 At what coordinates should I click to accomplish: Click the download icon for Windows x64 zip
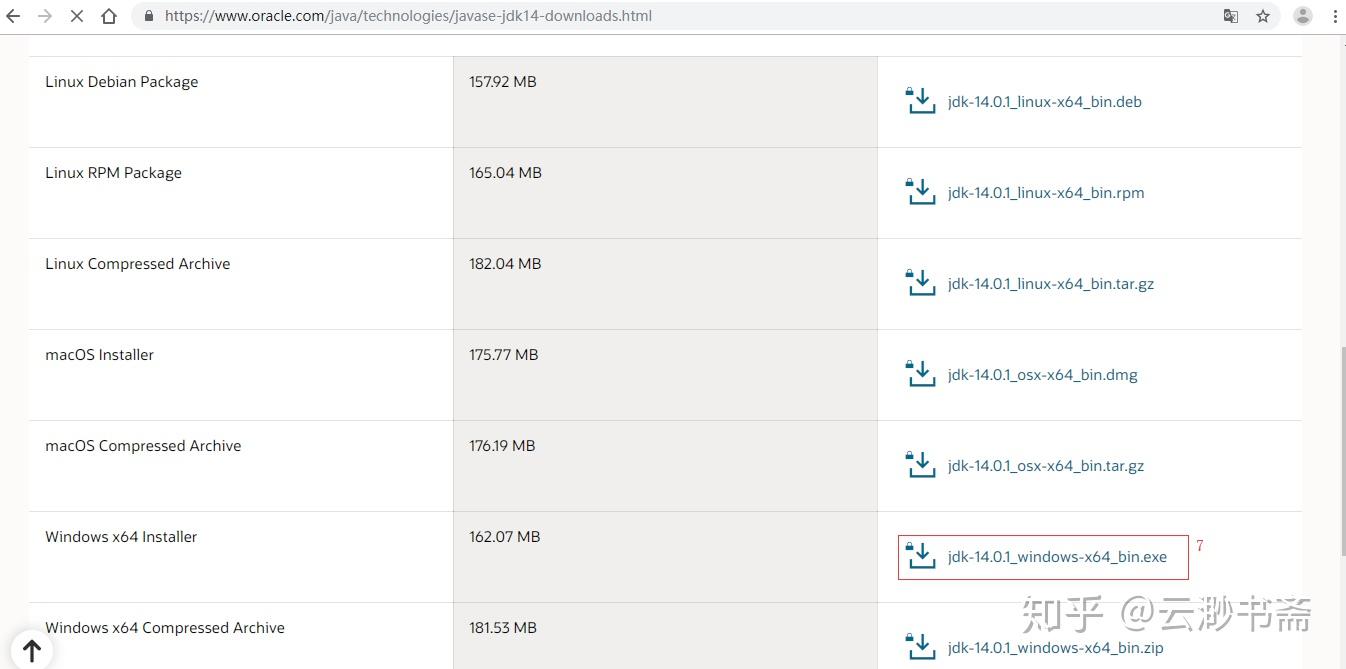[x=920, y=647]
